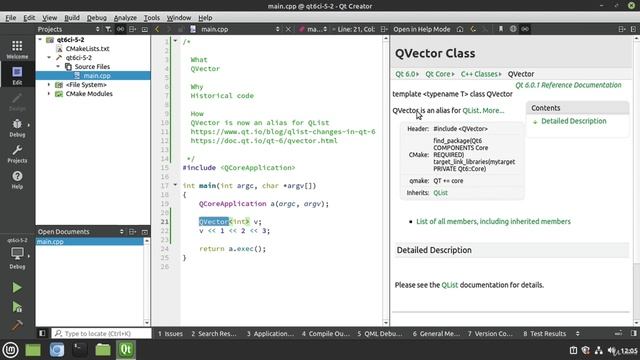640x360 pixels.
Task: Open terminal from taskbar
Action: [80, 350]
